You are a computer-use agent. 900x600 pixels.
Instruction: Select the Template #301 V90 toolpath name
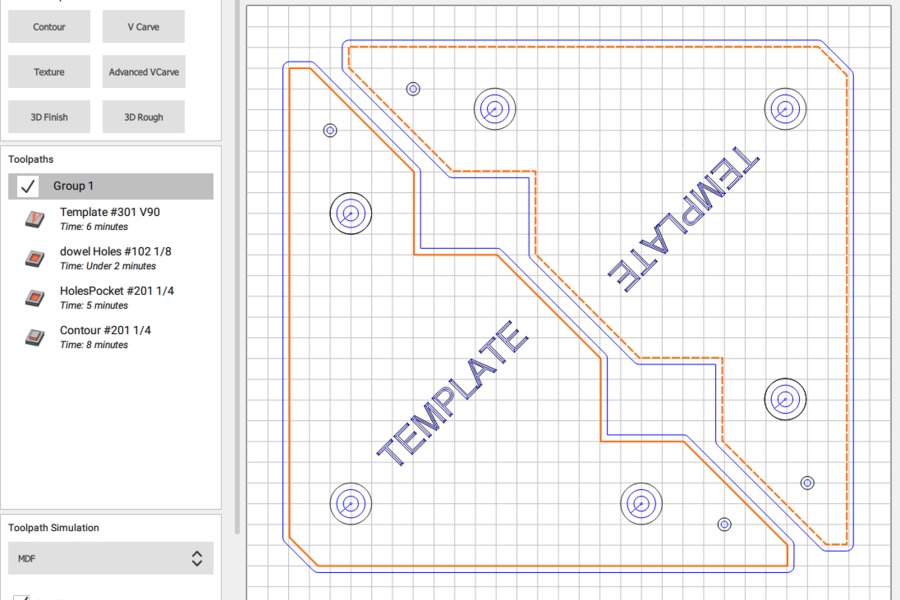click(110, 212)
